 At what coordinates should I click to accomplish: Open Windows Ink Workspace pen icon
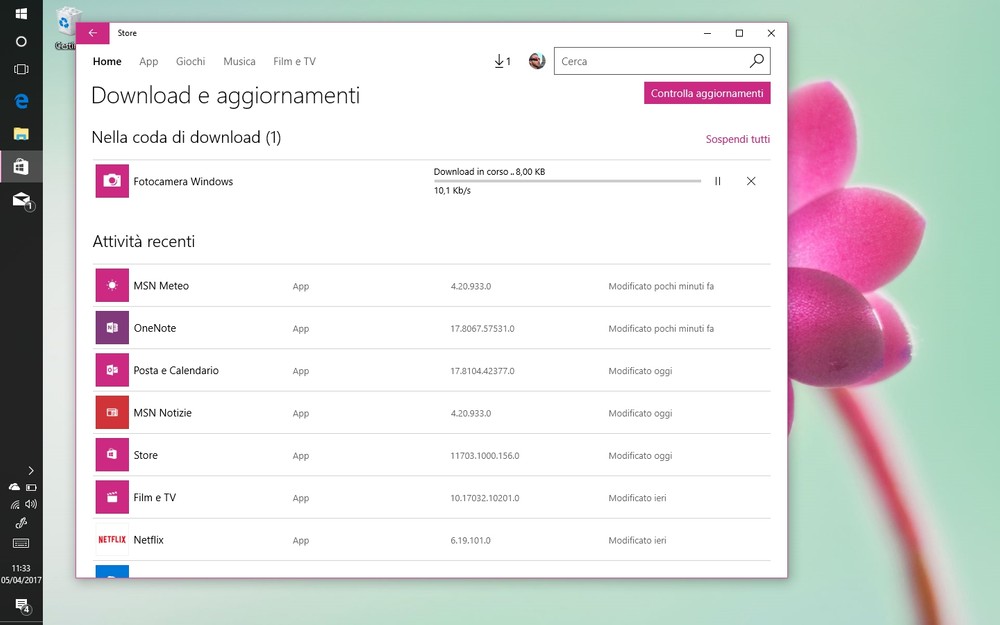pyautogui.click(x=21, y=523)
